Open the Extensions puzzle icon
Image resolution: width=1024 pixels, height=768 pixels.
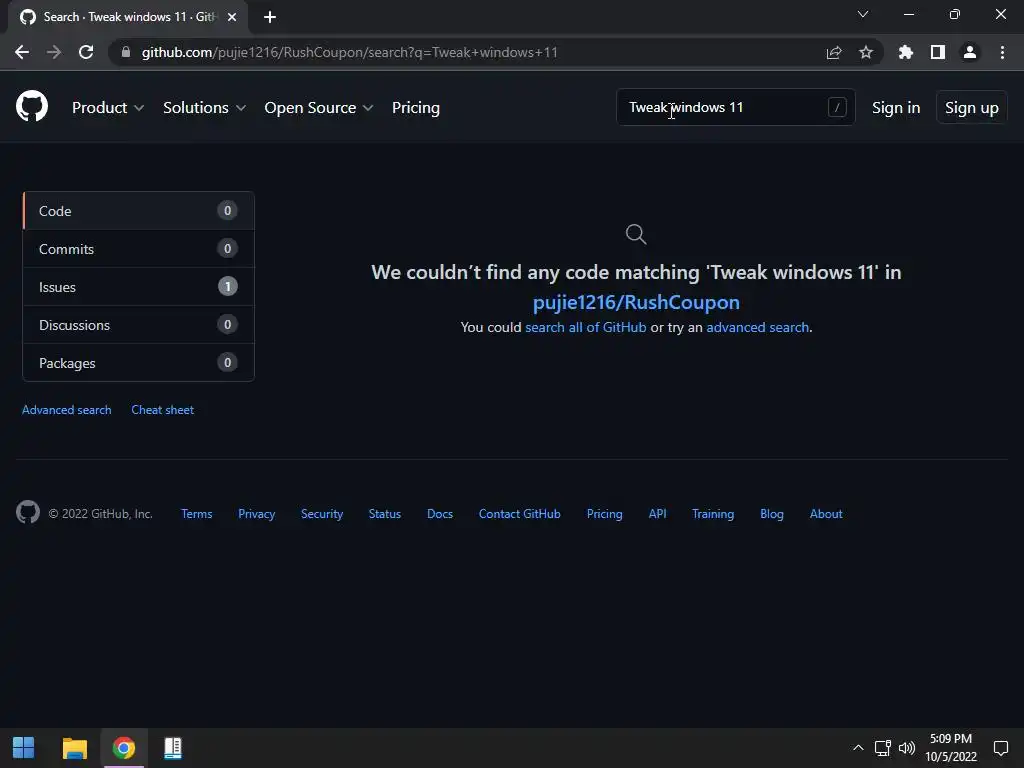[x=906, y=52]
